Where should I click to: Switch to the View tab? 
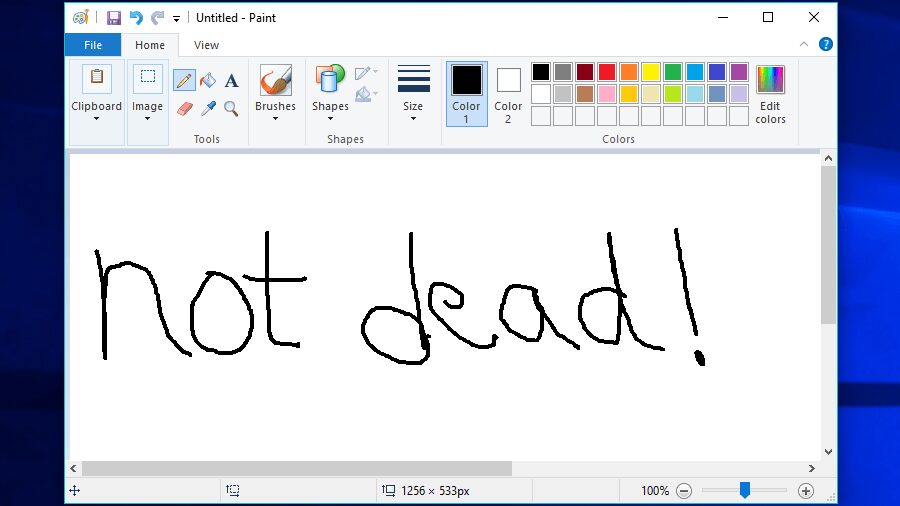(x=206, y=45)
